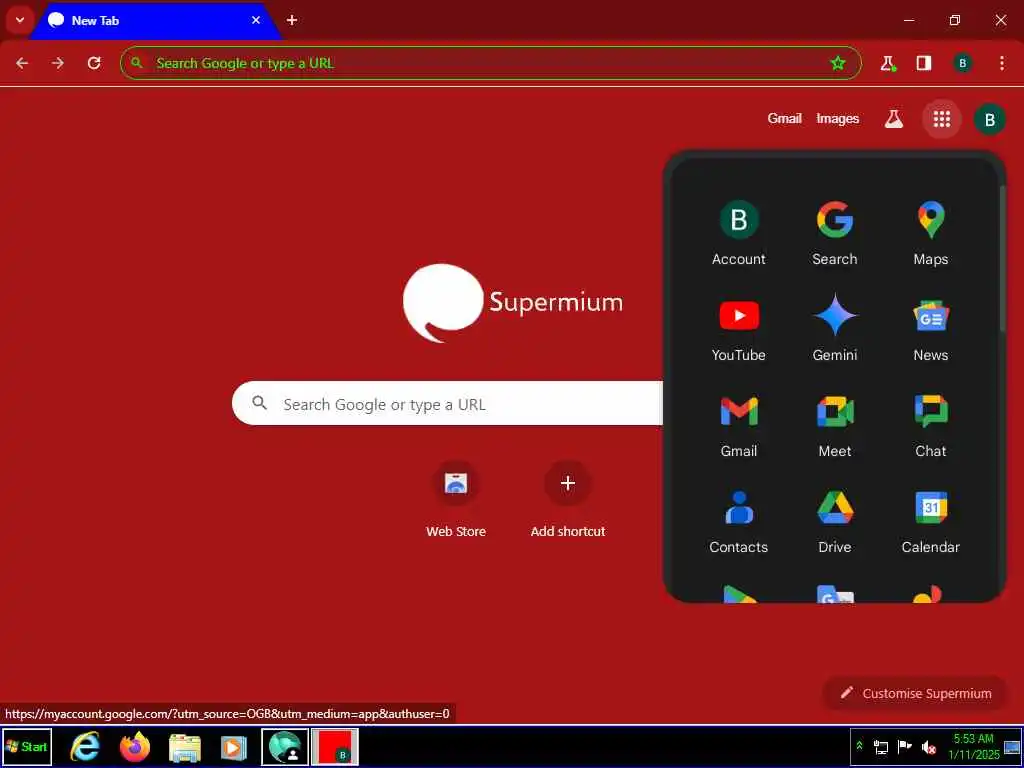The width and height of the screenshot is (1024, 768).
Task: Click the muted volume tray icon
Action: 928,746
